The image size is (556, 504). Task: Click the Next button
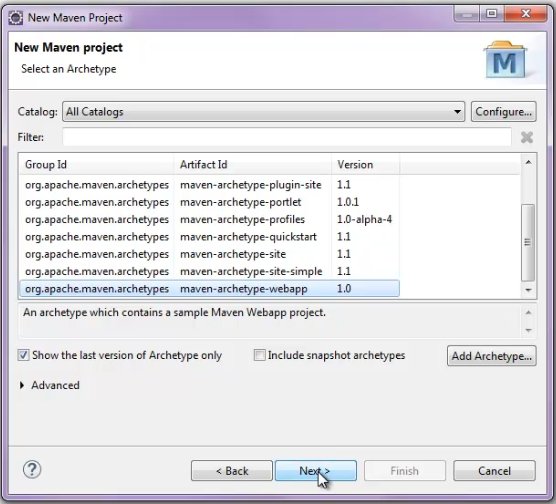coord(316,471)
